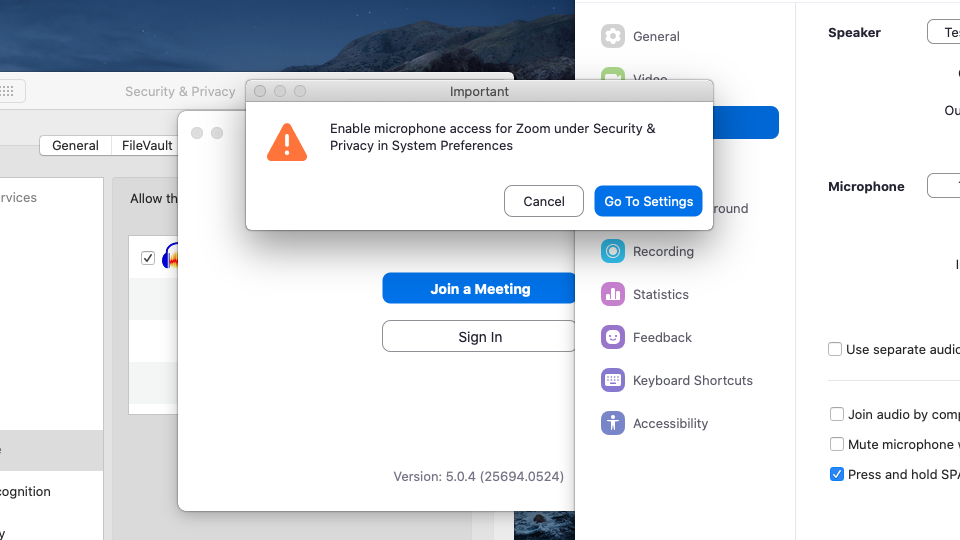
Task: Click the Accessibility settings icon
Action: coord(612,423)
